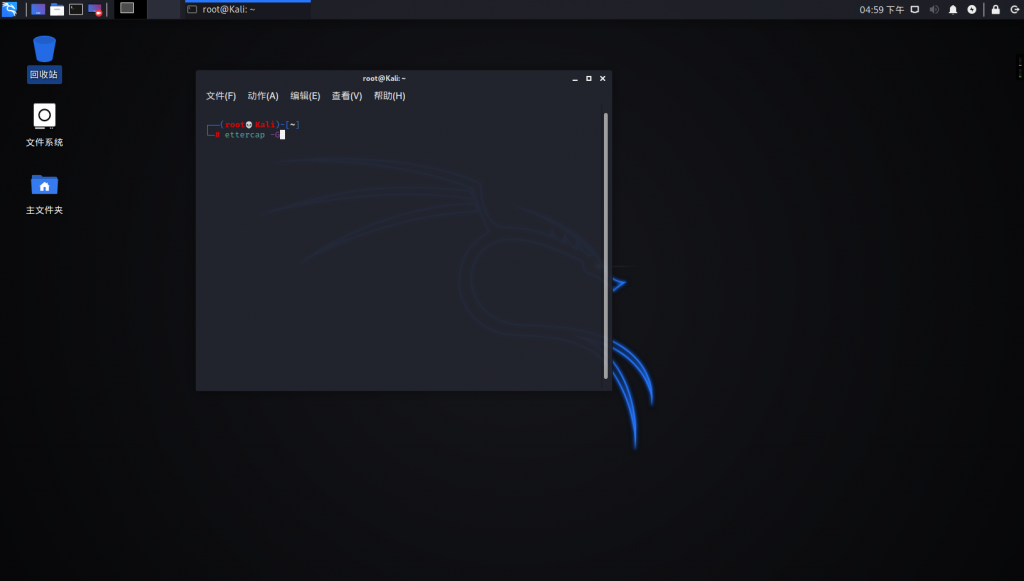
Task: Click the terminal vertical scrollbar
Action: coord(606,245)
